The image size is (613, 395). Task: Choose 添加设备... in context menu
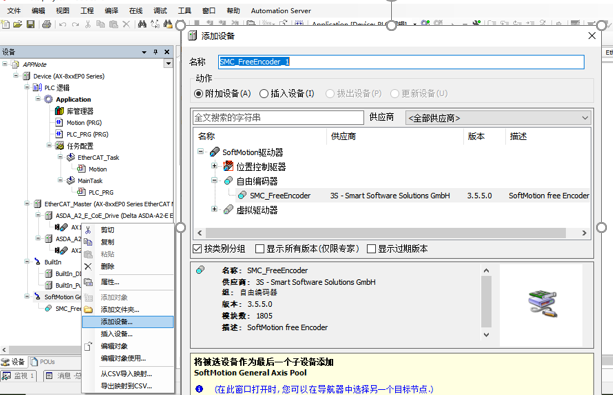128,322
